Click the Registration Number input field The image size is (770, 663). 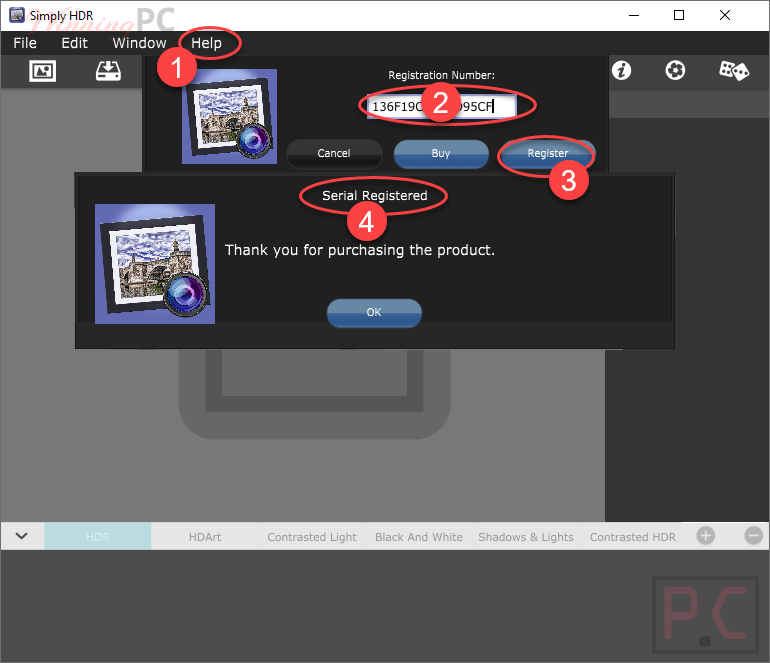click(x=441, y=106)
